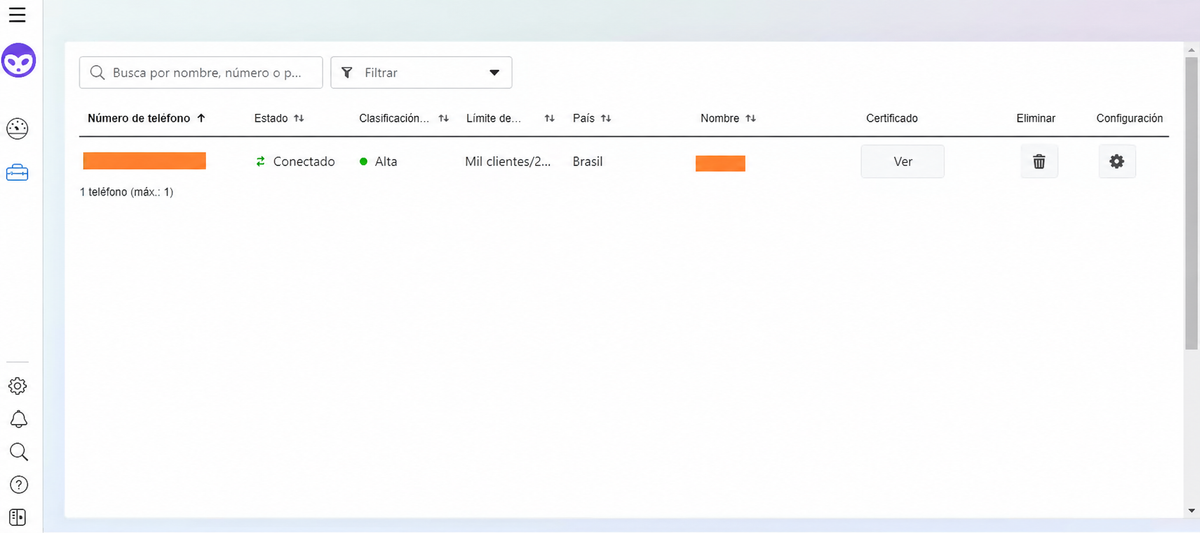This screenshot has height=533, width=1200.
Task: Click the purple owl logo
Action: point(18,60)
